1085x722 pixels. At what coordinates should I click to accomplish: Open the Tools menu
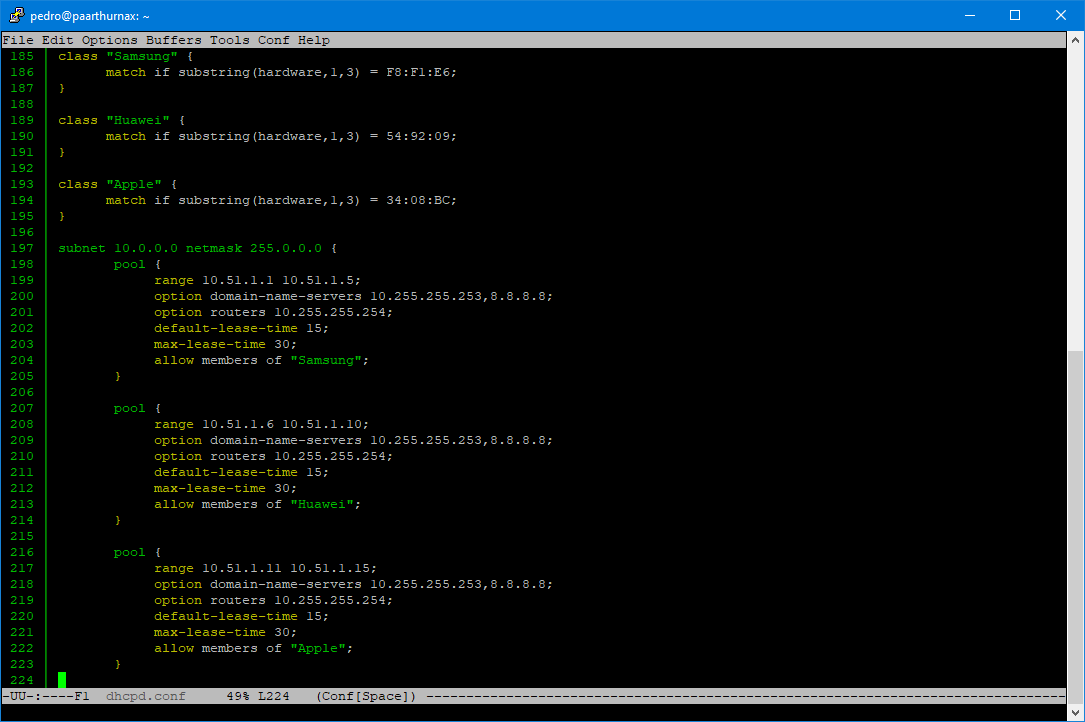coord(229,40)
